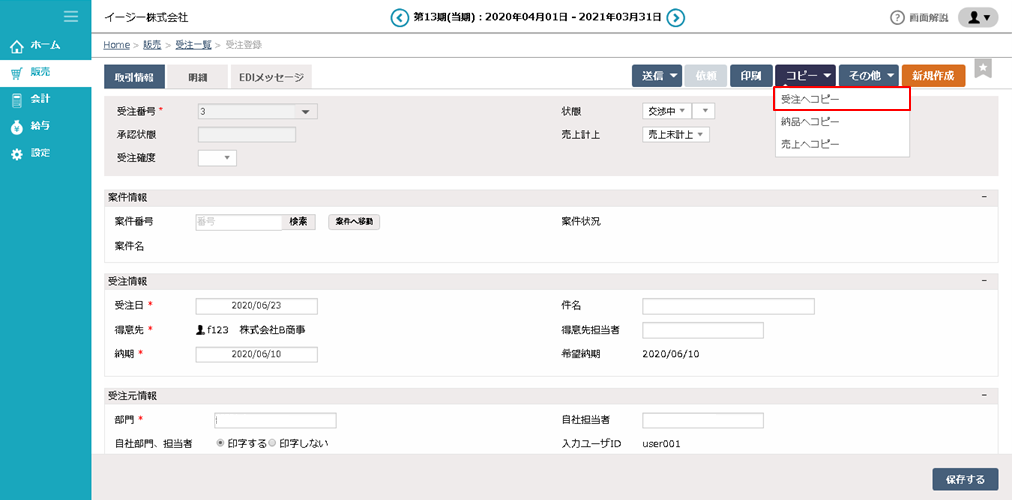Click the 受注一覧 breadcrumb link
The height and width of the screenshot is (500, 1012).
[x=195, y=45]
